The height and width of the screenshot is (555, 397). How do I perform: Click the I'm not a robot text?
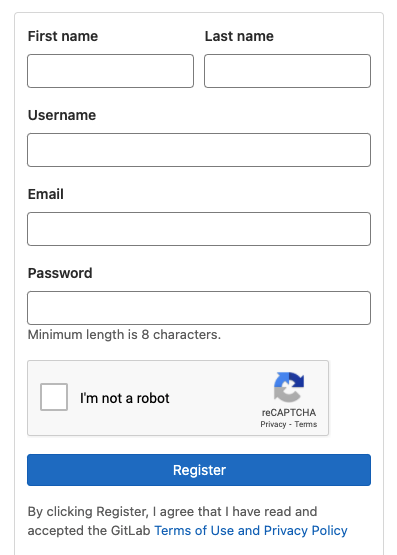pyautogui.click(x=125, y=398)
